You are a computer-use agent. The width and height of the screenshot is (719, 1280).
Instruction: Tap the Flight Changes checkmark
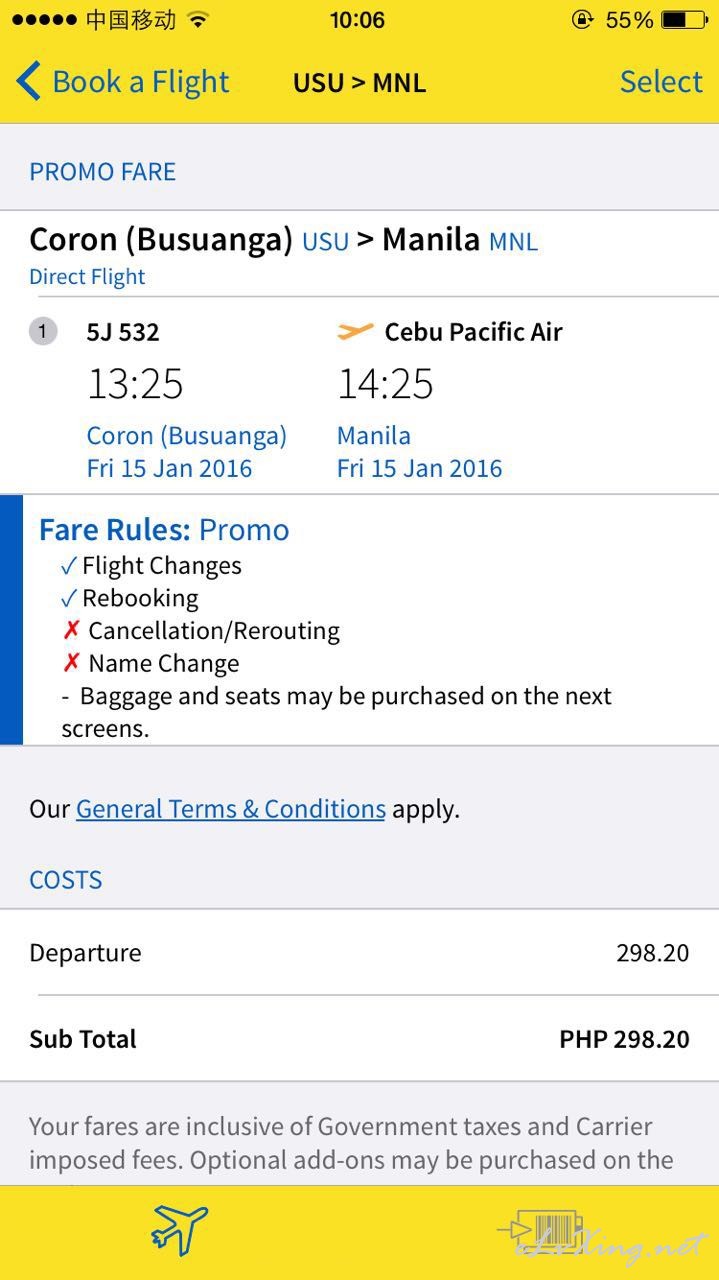68,567
